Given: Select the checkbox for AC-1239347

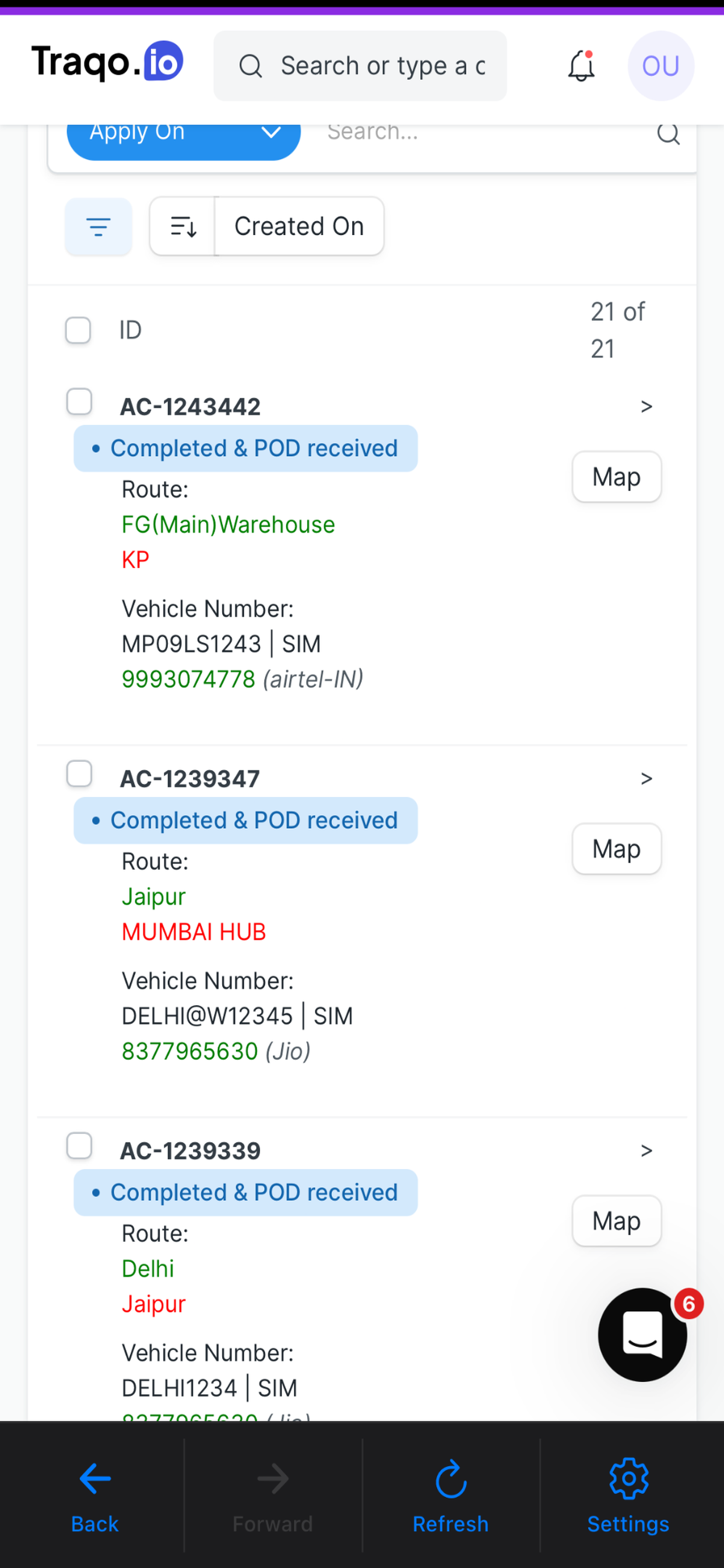Looking at the screenshot, I should click(x=79, y=773).
